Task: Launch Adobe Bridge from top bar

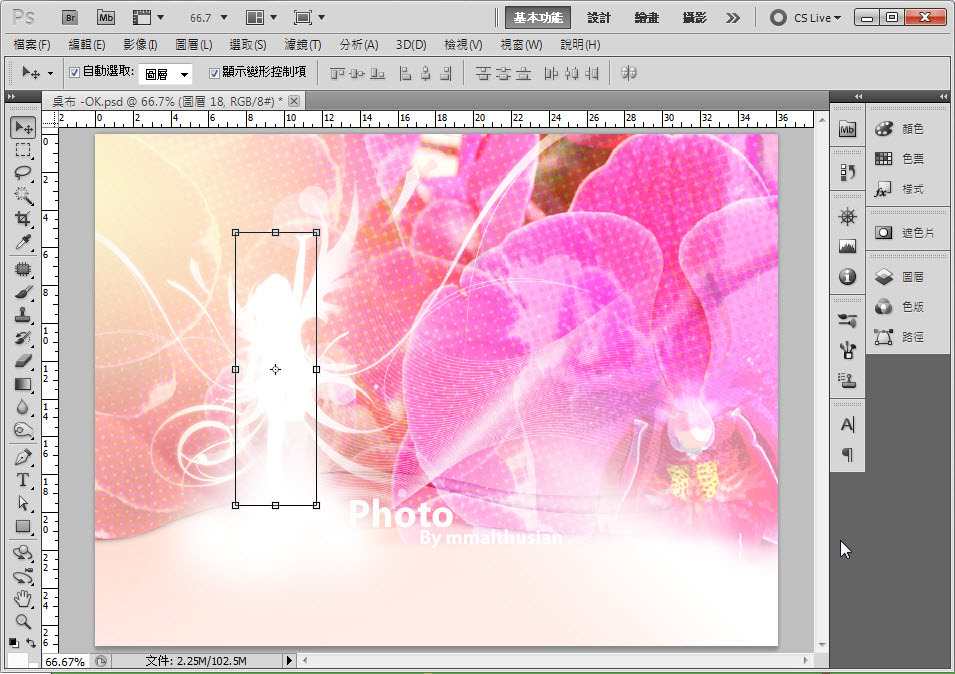Action: click(71, 18)
